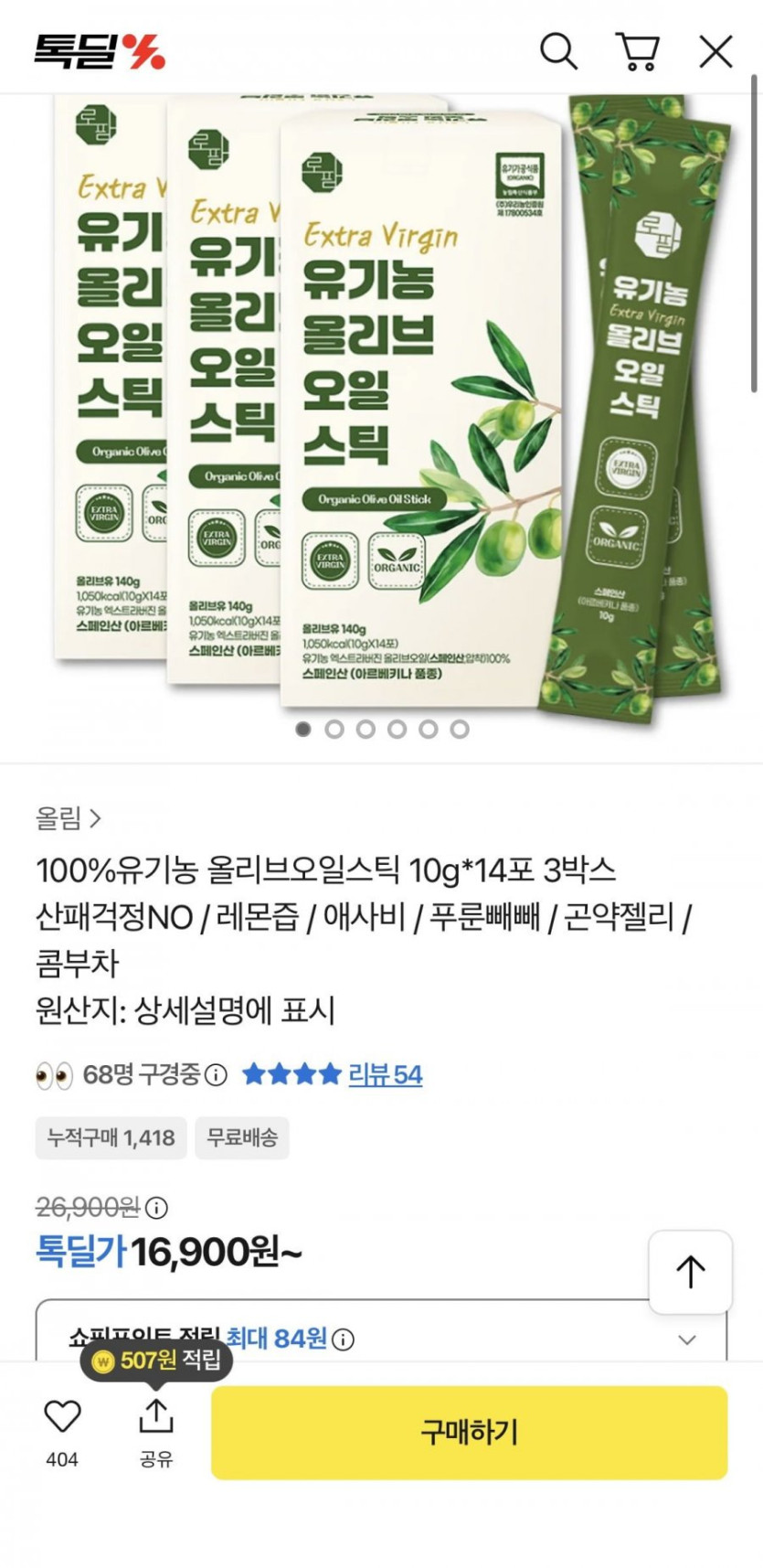Open info icon beside 최대 84원
763x1568 pixels.
(x=343, y=1339)
